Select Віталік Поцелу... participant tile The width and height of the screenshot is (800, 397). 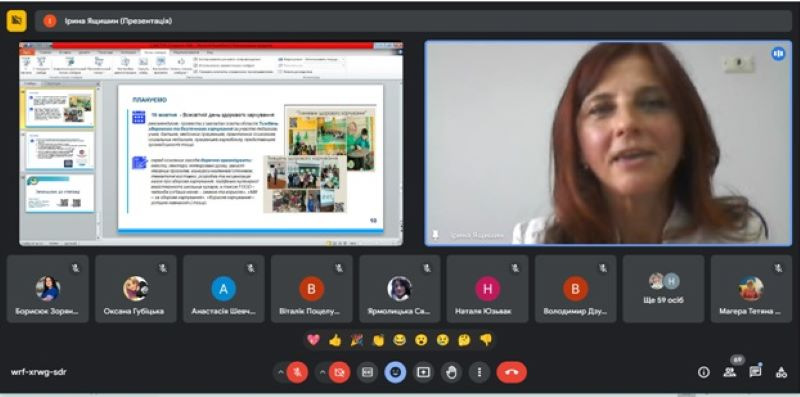312,289
